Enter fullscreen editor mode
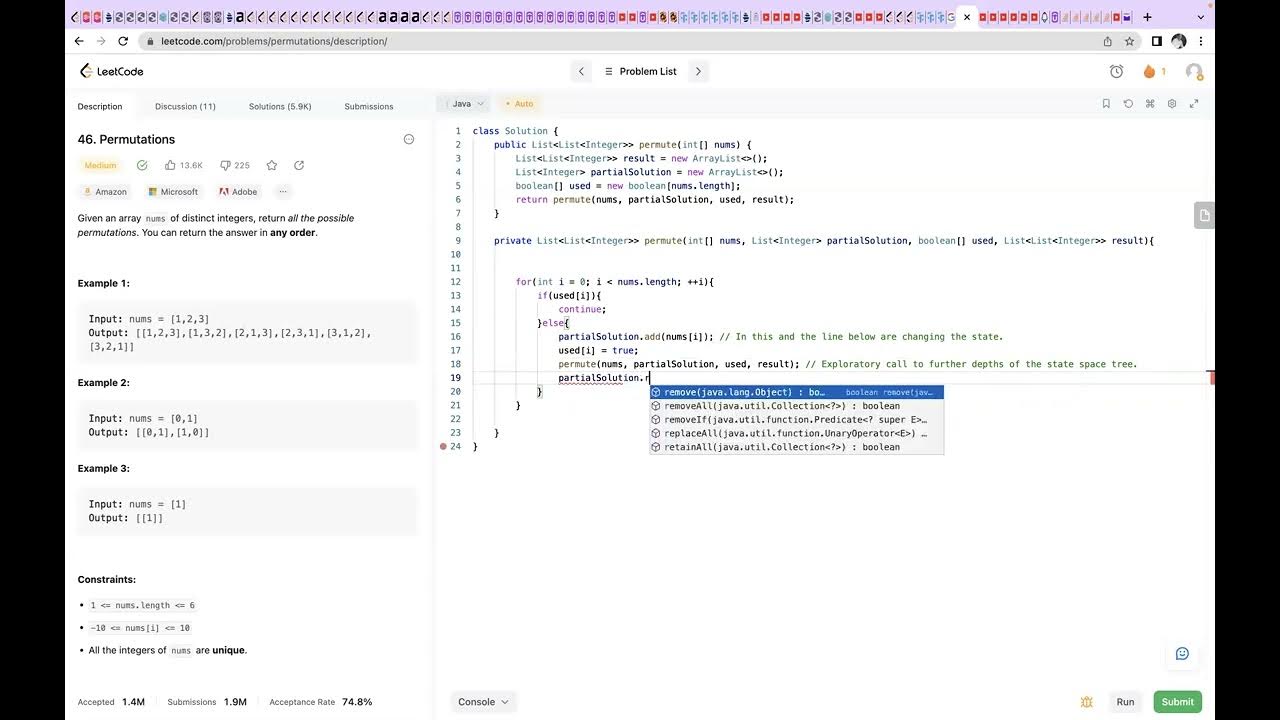The height and width of the screenshot is (720, 1280). pyautogui.click(x=1194, y=104)
